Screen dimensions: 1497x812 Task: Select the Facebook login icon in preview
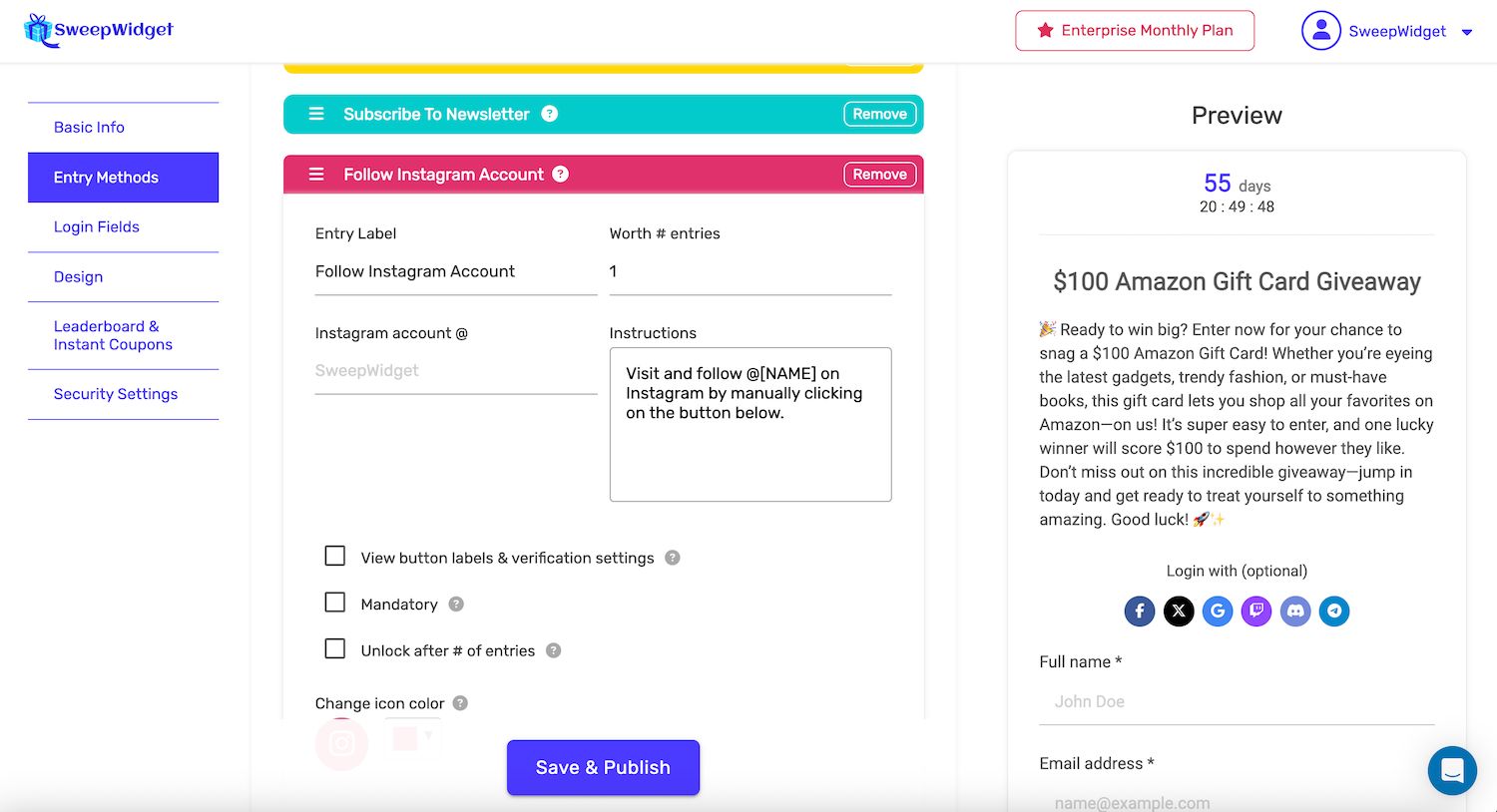point(1139,610)
